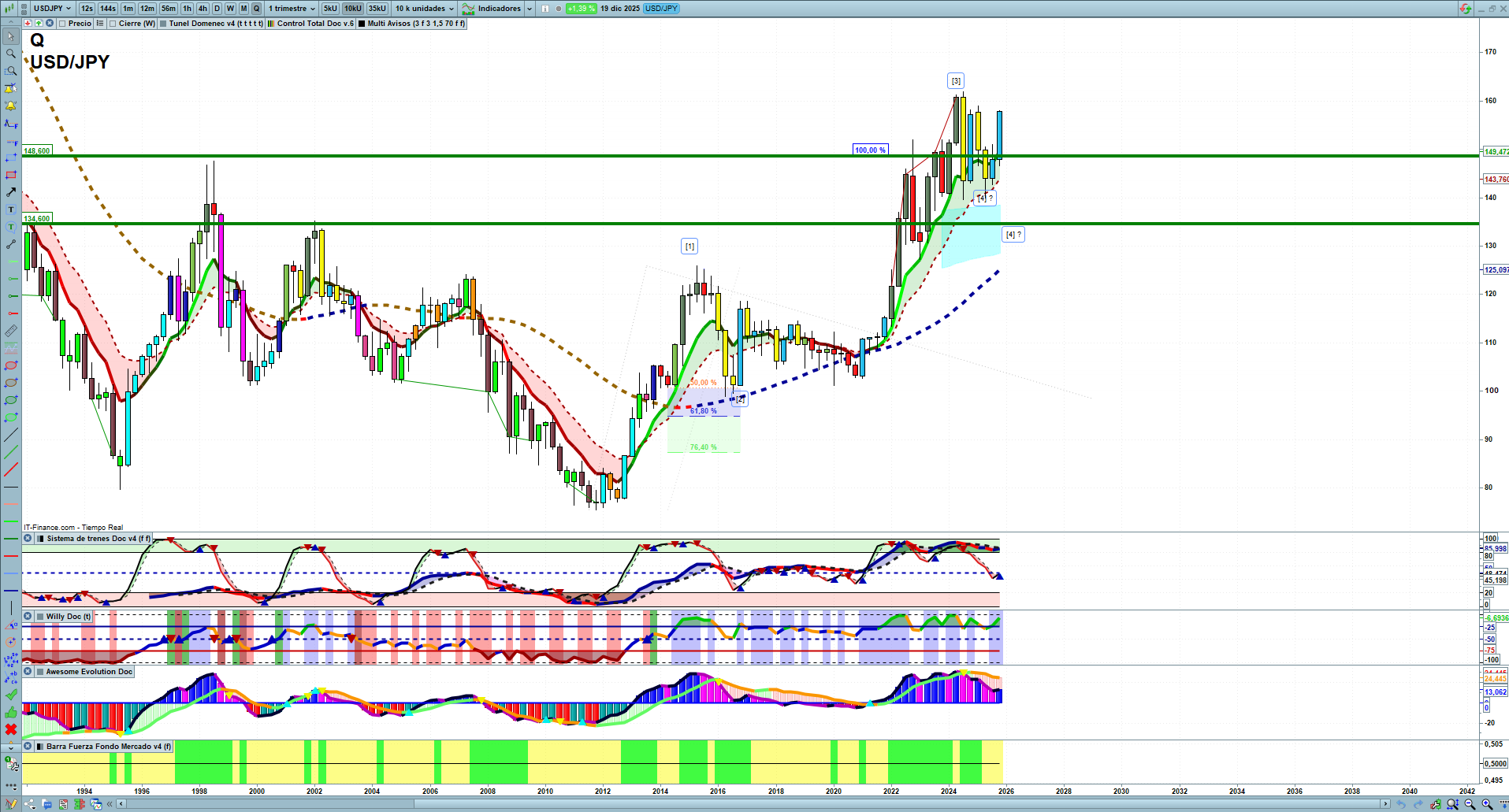This screenshot has height=812, width=1509.
Task: Select the pointer cursor tool
Action: pos(11,36)
